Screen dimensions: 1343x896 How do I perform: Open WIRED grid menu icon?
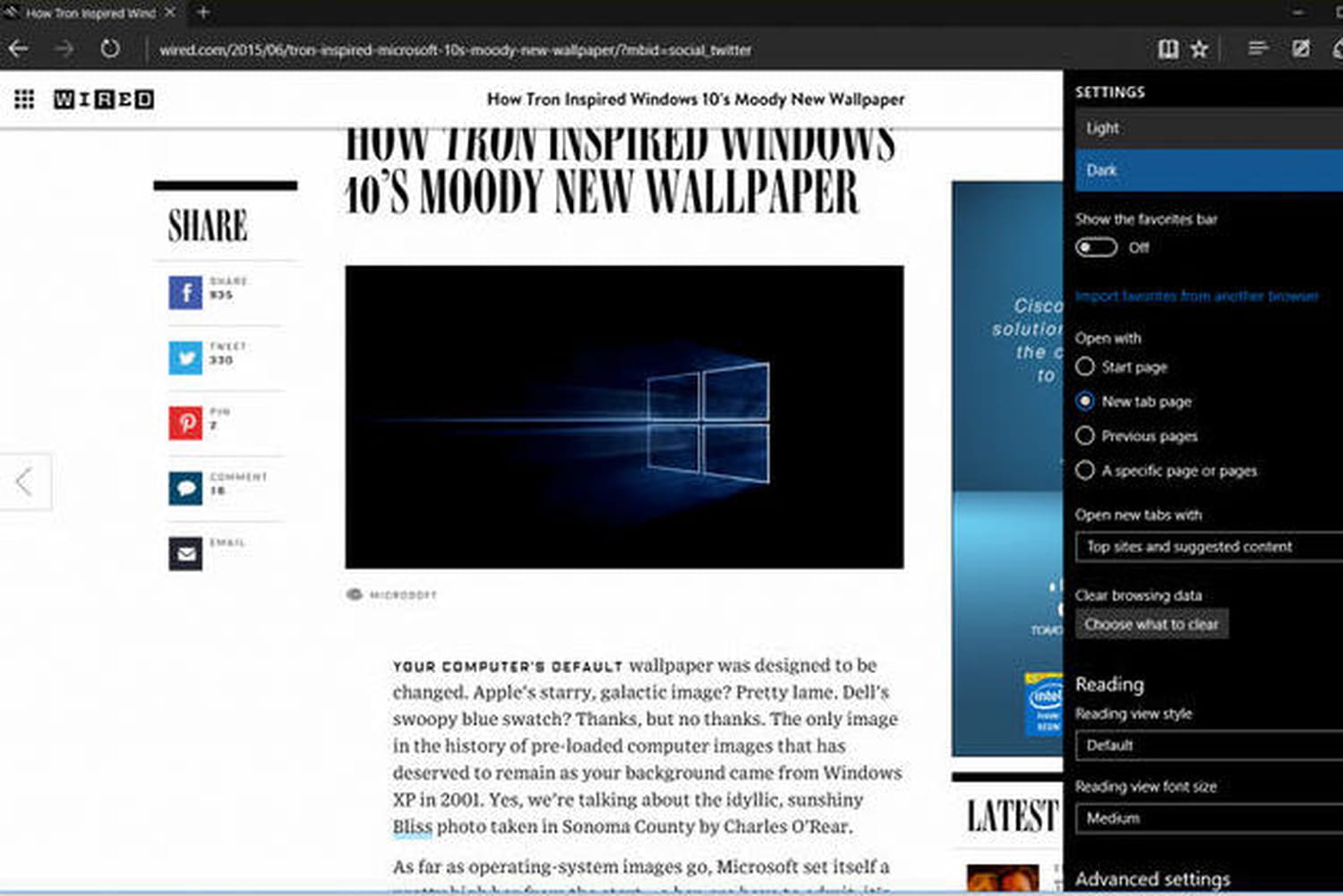24,99
